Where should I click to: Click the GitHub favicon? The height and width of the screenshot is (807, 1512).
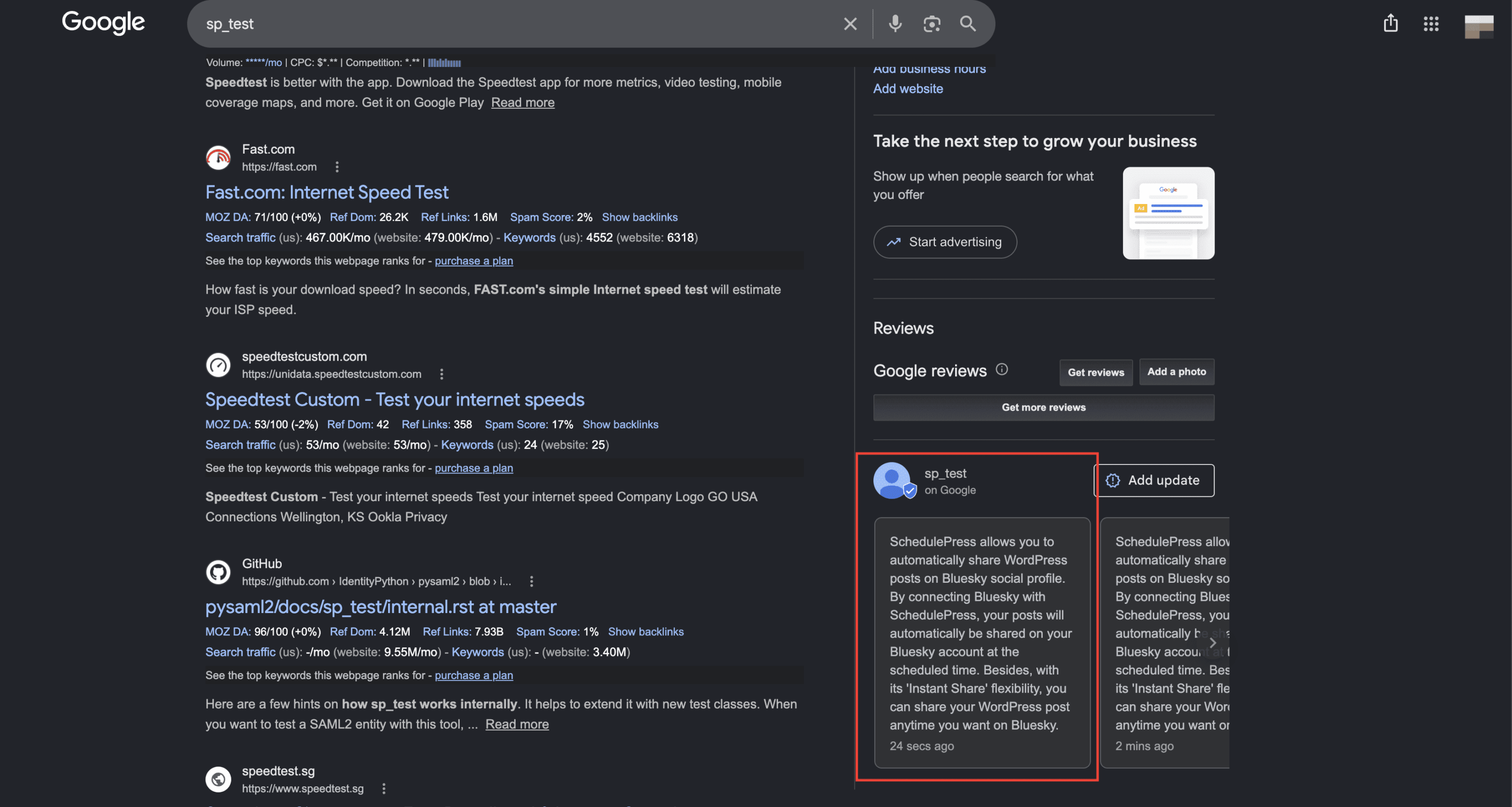point(218,572)
